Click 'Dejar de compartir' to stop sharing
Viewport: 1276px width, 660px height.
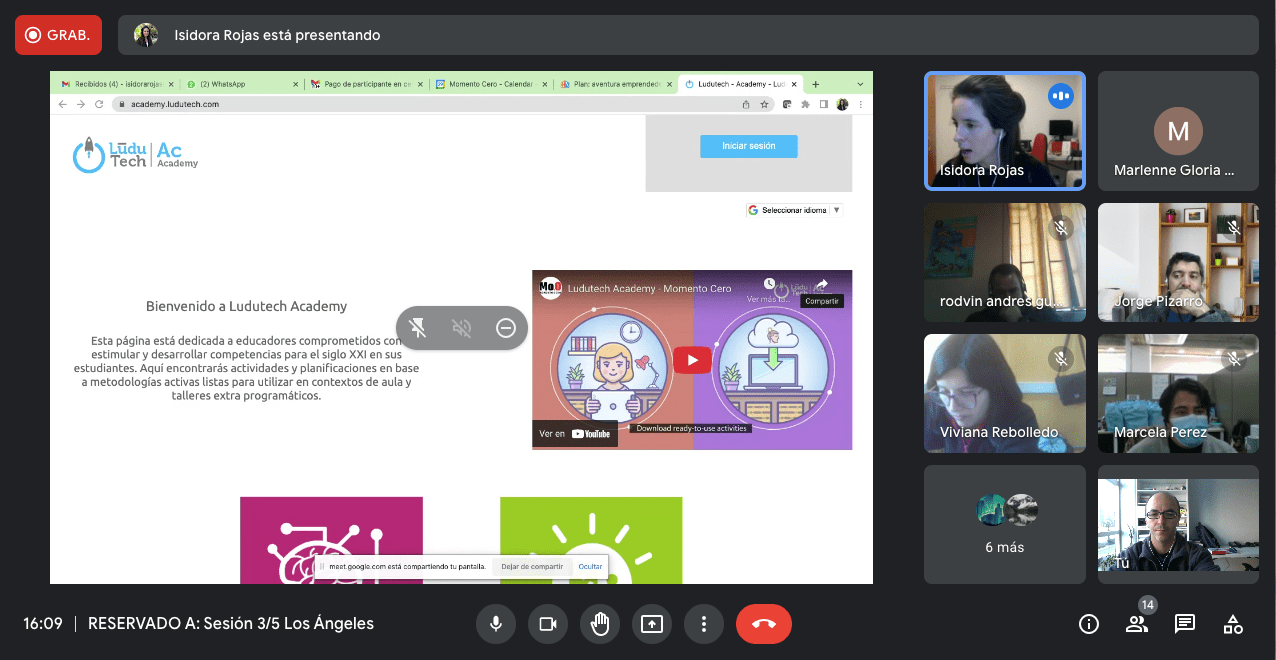click(x=532, y=567)
